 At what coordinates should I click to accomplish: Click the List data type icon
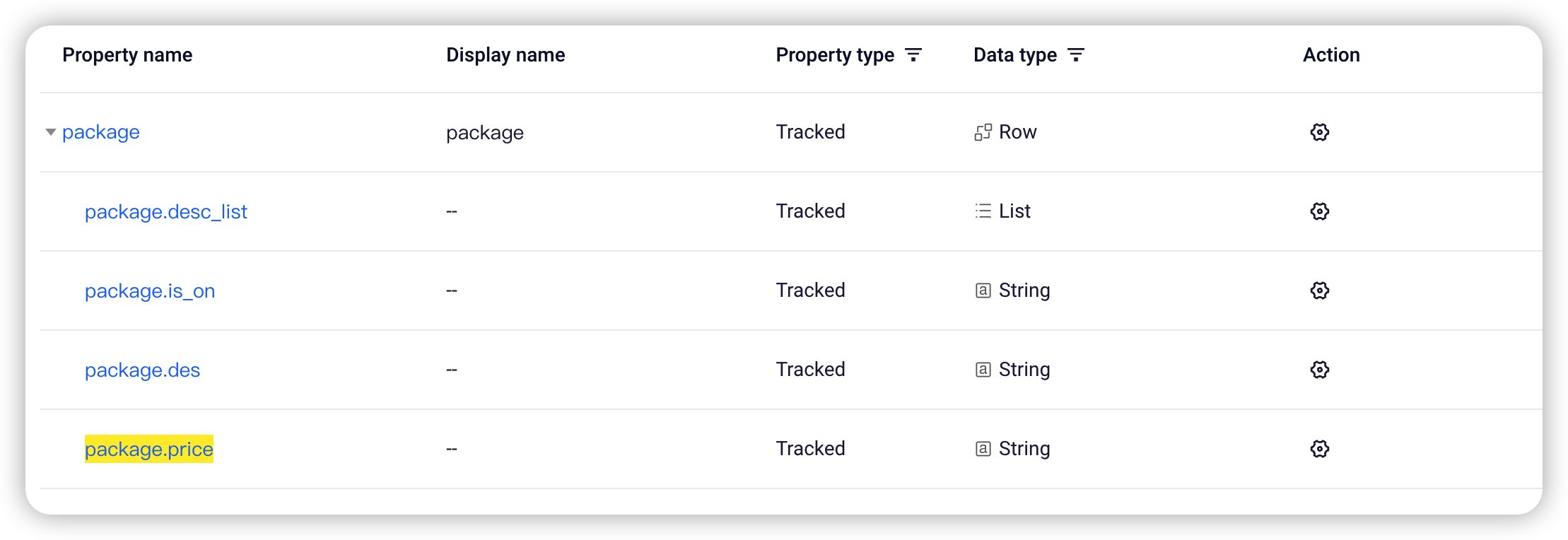(x=983, y=211)
